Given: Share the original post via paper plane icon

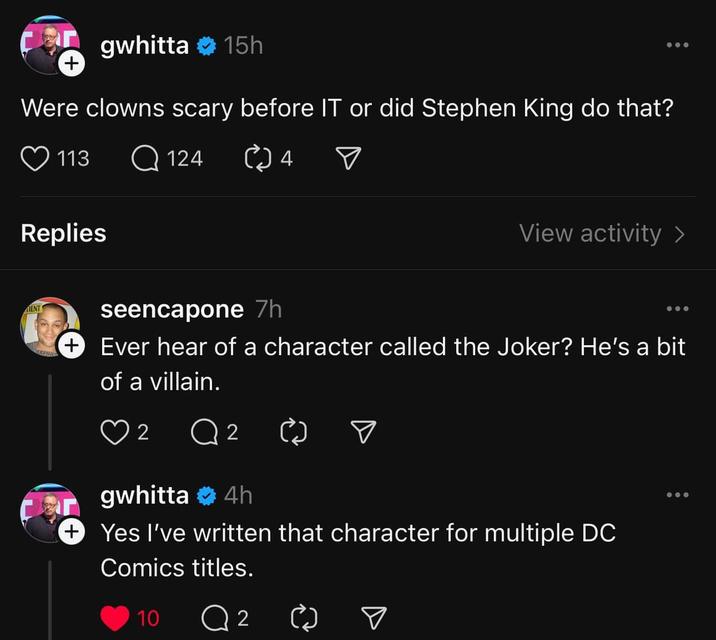Looking at the screenshot, I should tap(347, 158).
